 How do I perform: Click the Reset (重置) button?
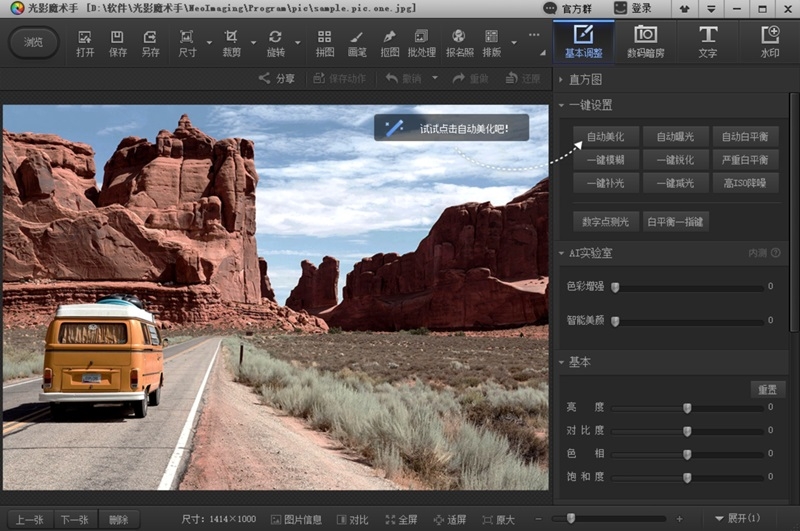767,389
